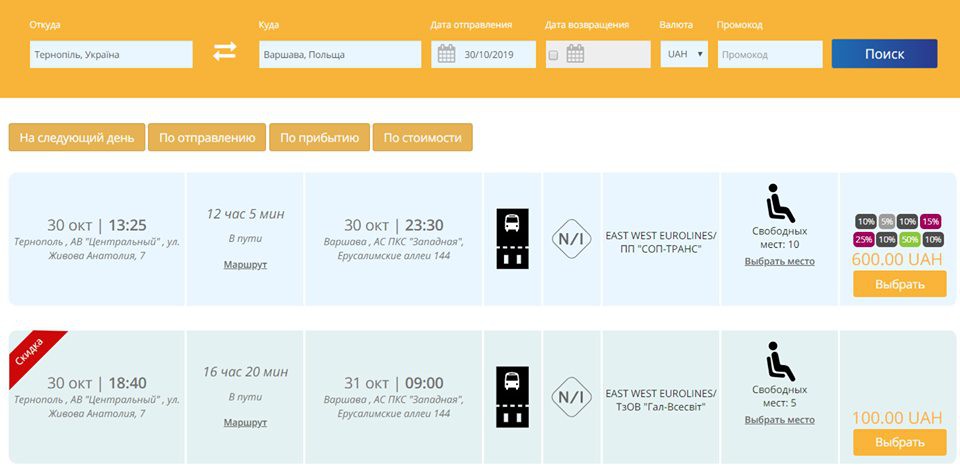This screenshot has height=469, width=960.
Task: Open the return date calendar icon
Action: [575, 54]
